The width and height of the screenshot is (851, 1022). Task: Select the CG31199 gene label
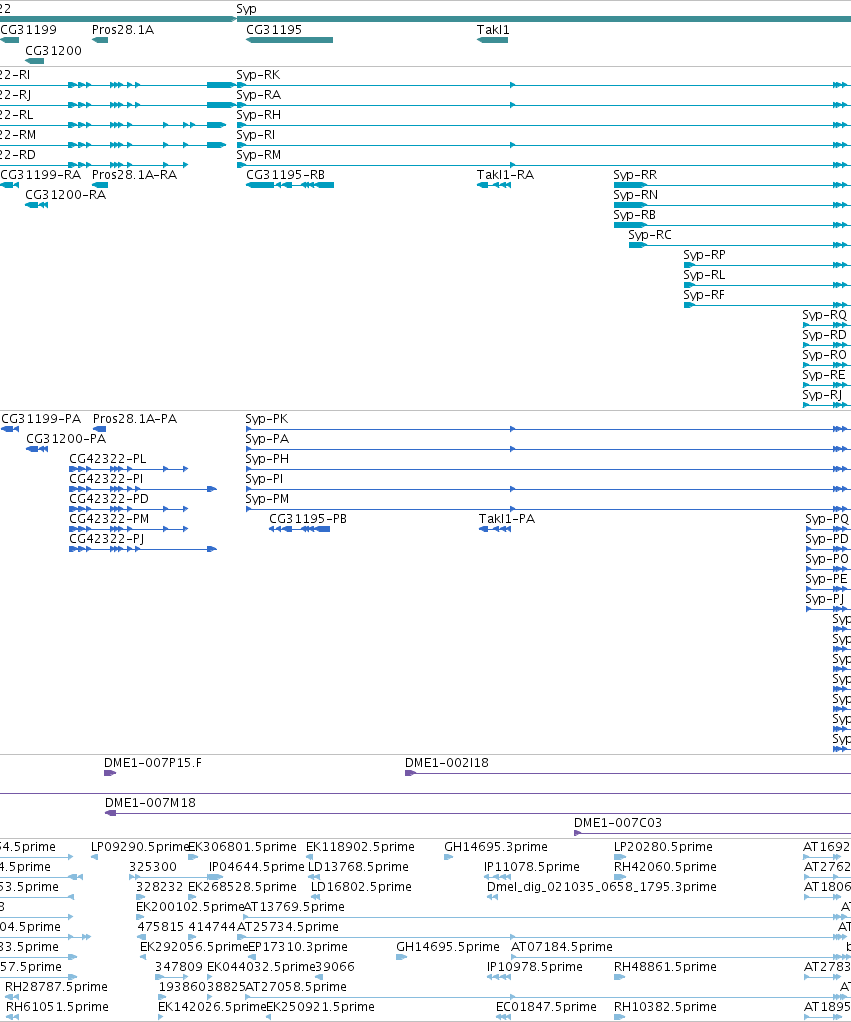(29, 30)
